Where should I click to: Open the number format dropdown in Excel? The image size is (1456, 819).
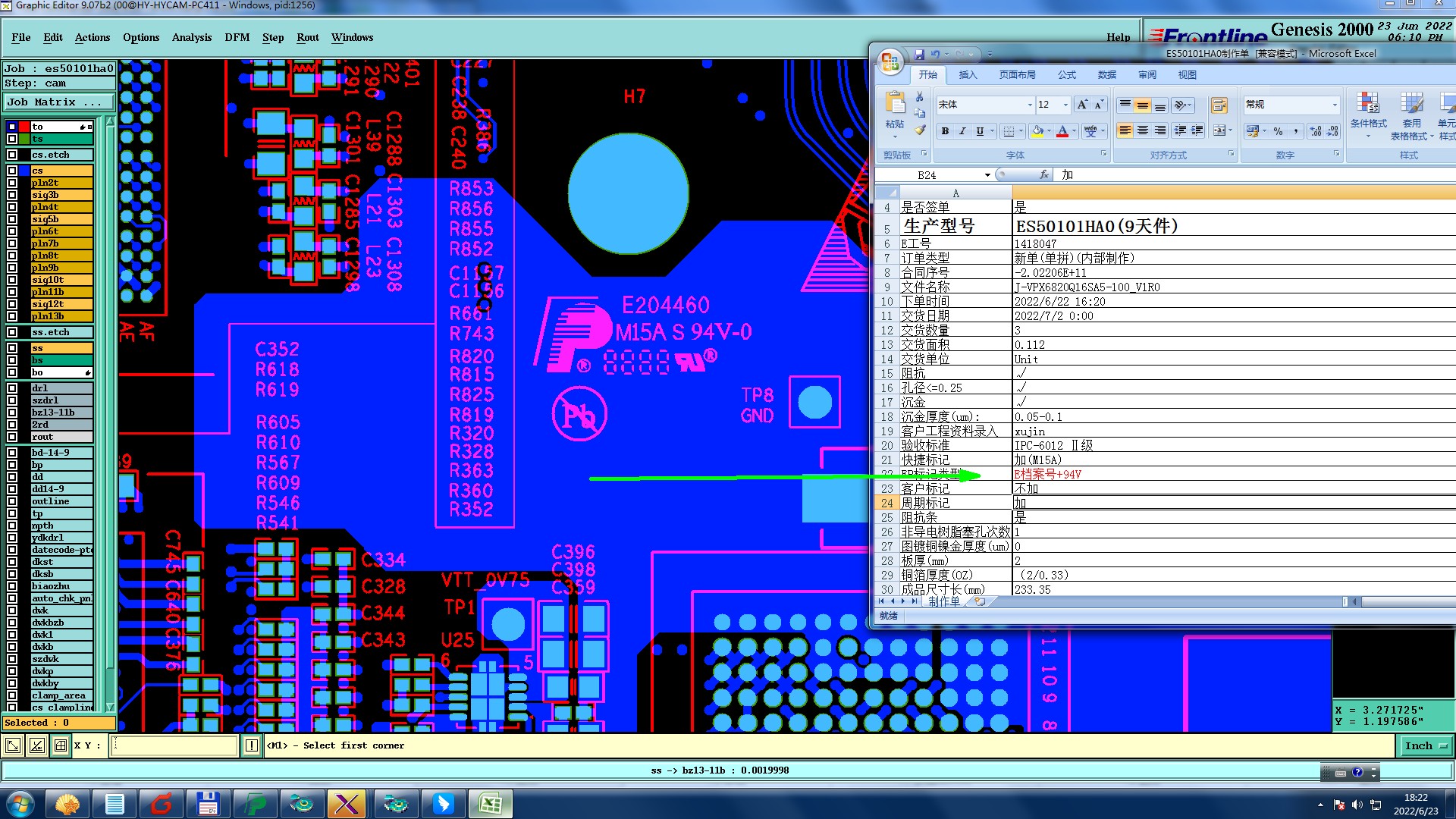click(1335, 105)
